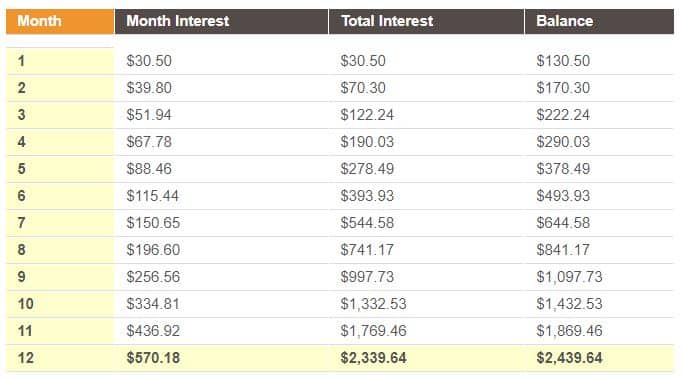682x378 pixels.
Task: Click the $122.24 total interest value
Action: click(367, 115)
